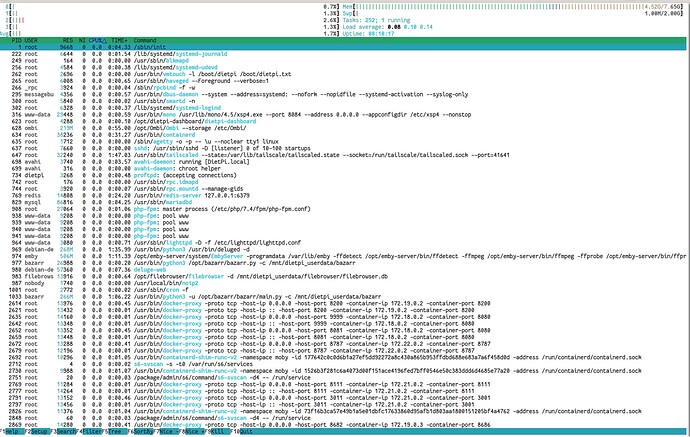
Task: Select the tailscaled process row
Action: pyautogui.click(x=345, y=155)
